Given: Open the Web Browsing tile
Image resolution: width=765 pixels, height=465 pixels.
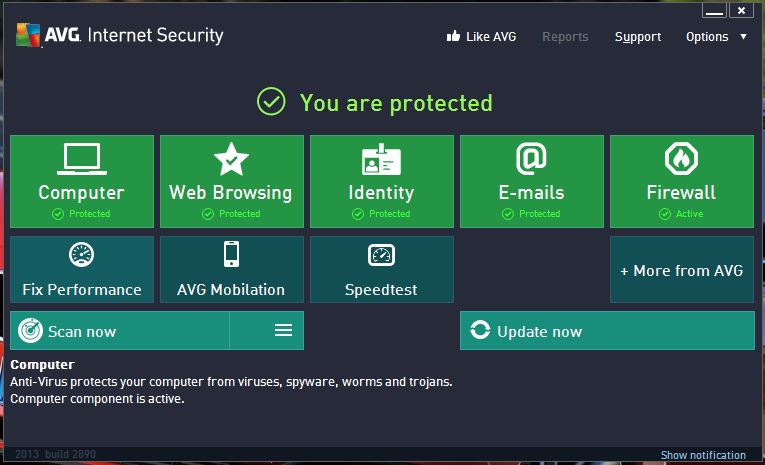Looking at the screenshot, I should (232, 182).
